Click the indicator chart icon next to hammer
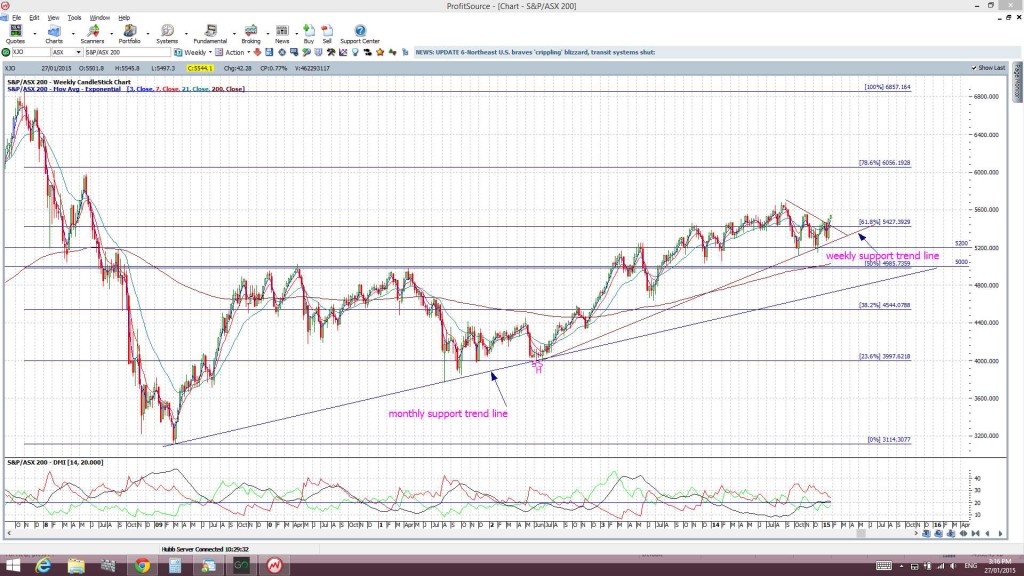 pos(343,52)
